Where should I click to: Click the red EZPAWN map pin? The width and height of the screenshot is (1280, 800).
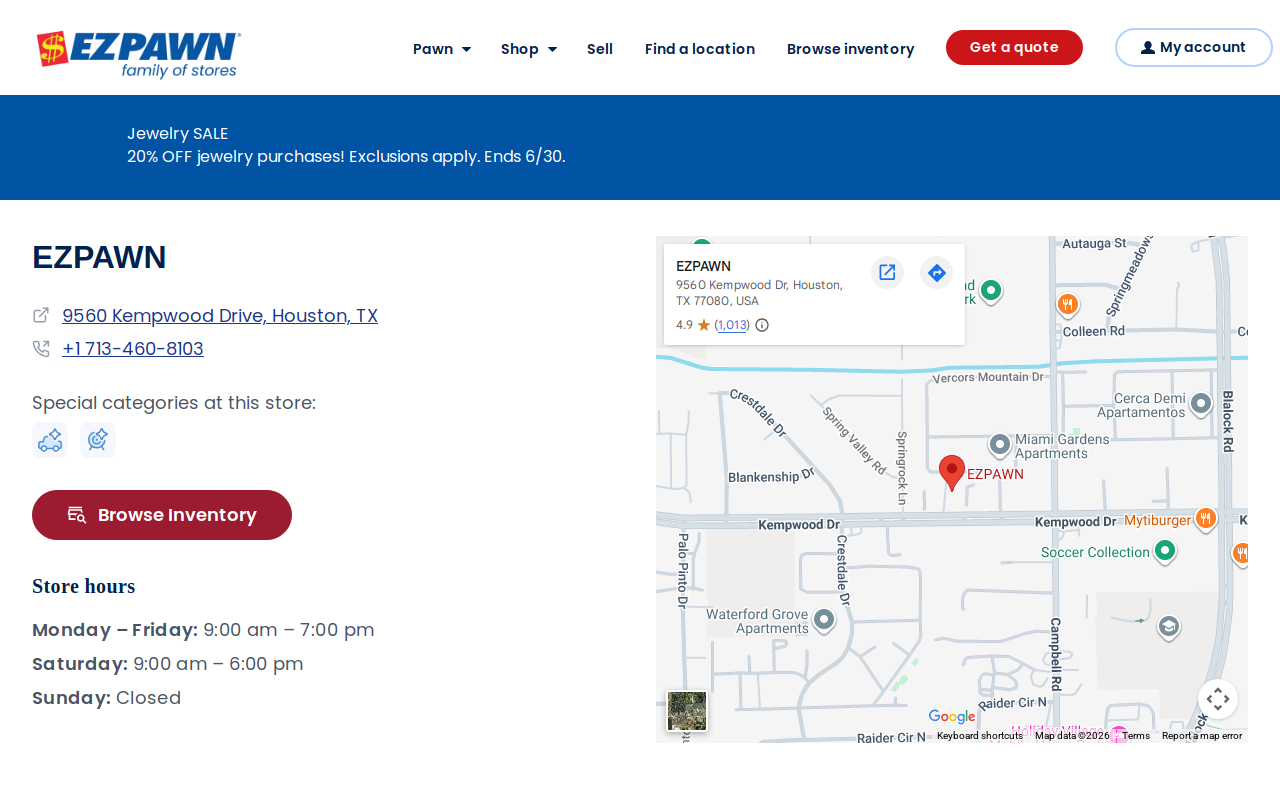(x=952, y=473)
